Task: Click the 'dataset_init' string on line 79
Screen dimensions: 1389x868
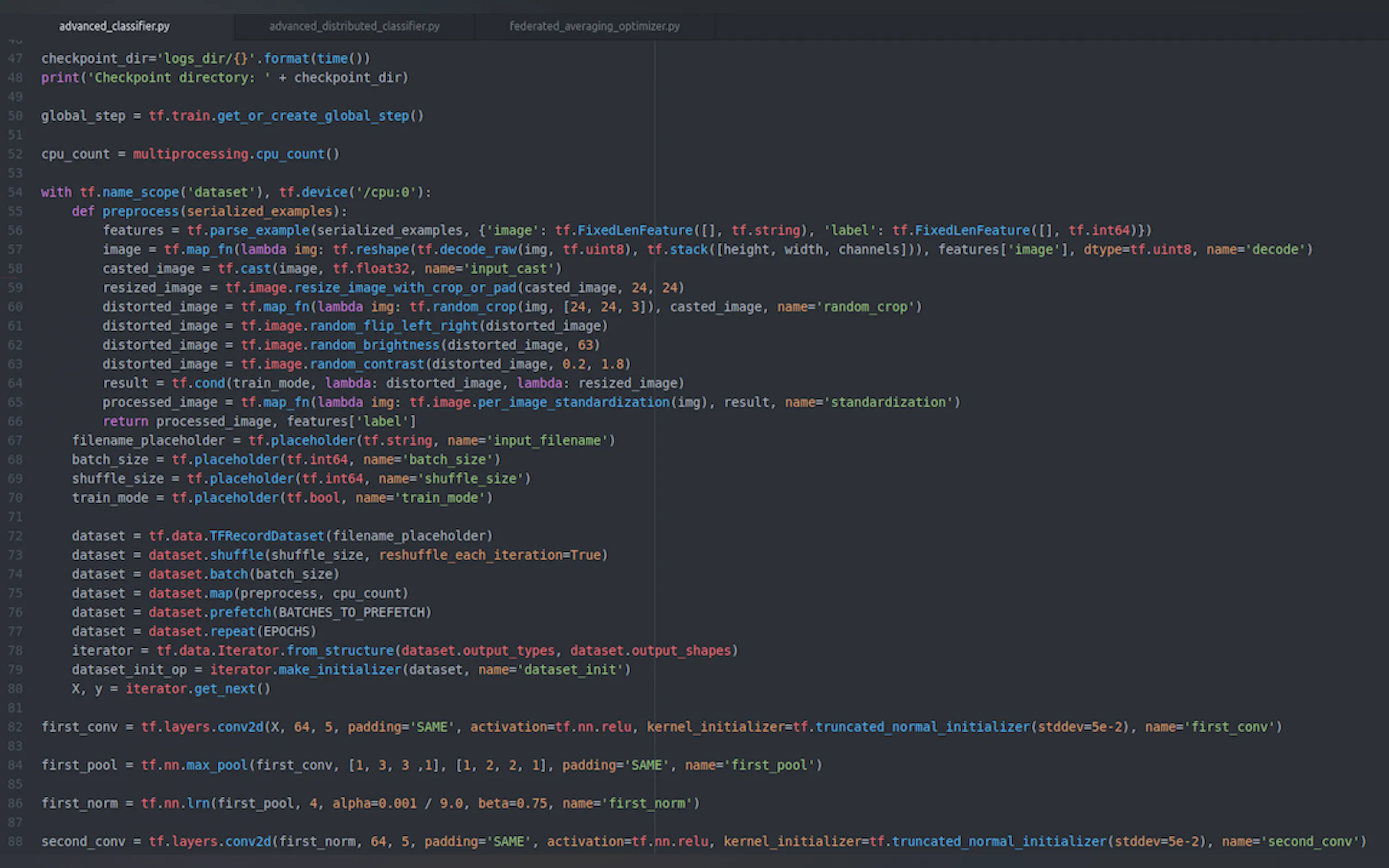Action: (x=570, y=670)
